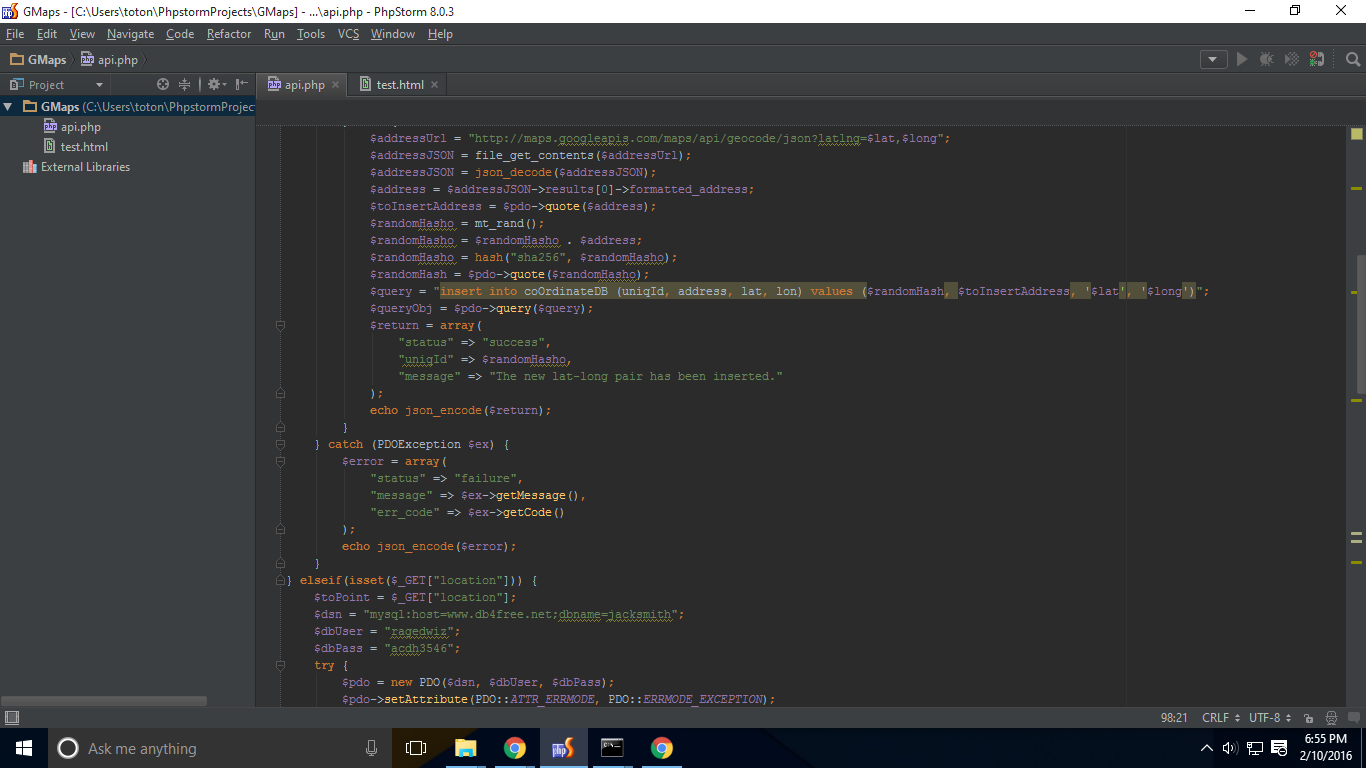Click Scroll from Source target icon
This screenshot has height=768, width=1366.
point(163,84)
